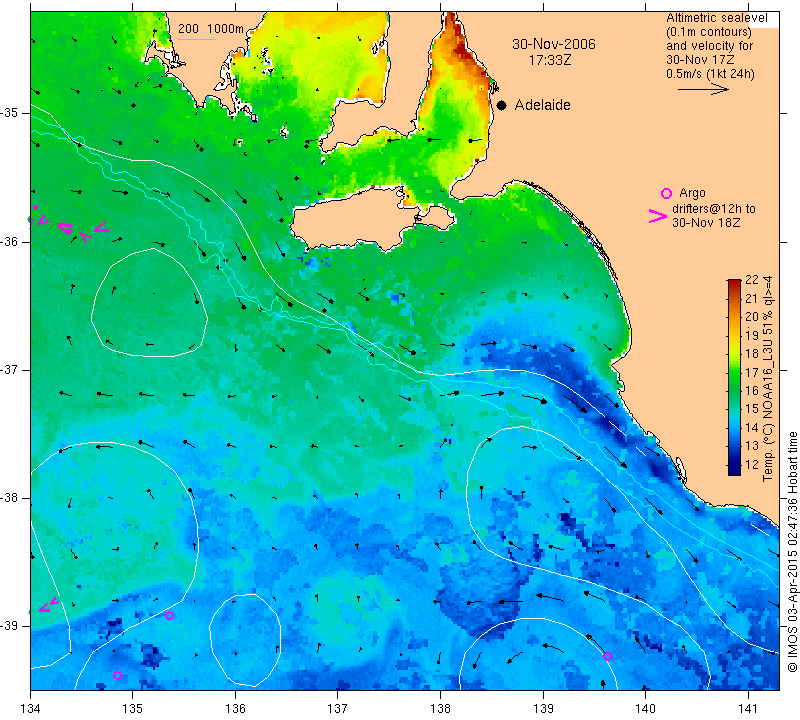This screenshot has height=720, width=800.
Task: Click longitude axis label 141
Action: 748,708
